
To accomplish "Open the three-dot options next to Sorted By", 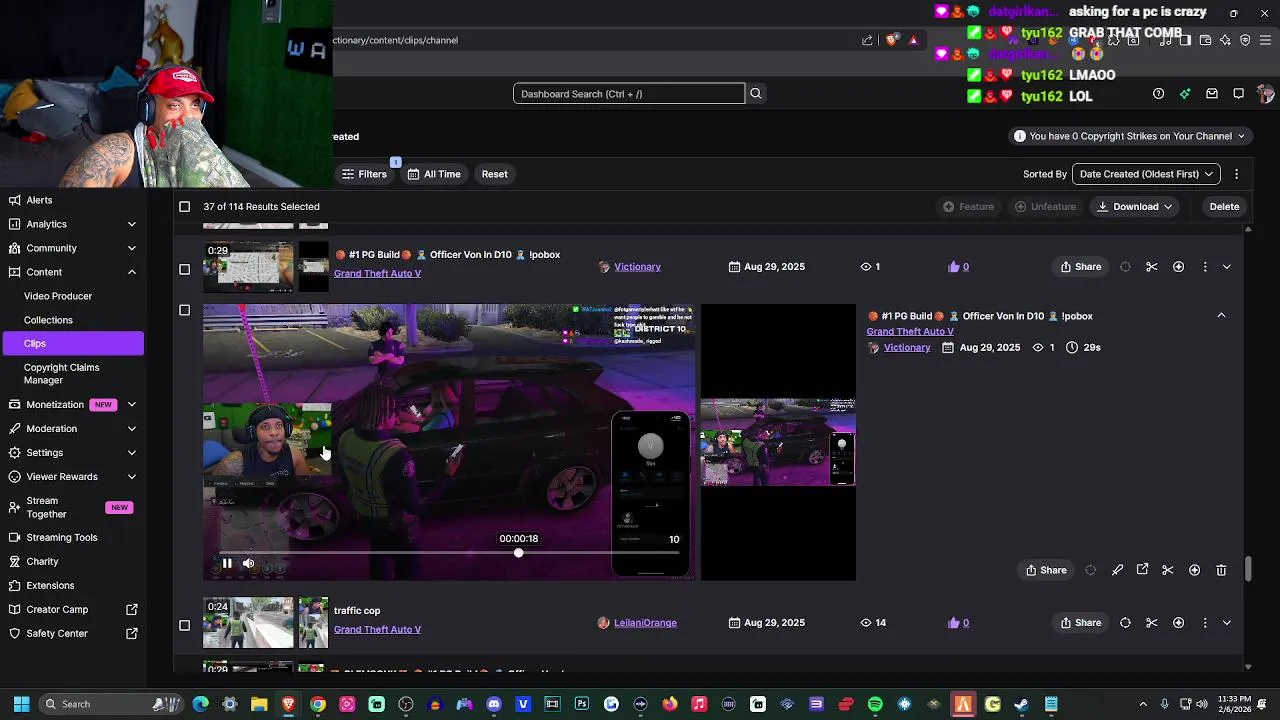I will tap(1237, 174).
